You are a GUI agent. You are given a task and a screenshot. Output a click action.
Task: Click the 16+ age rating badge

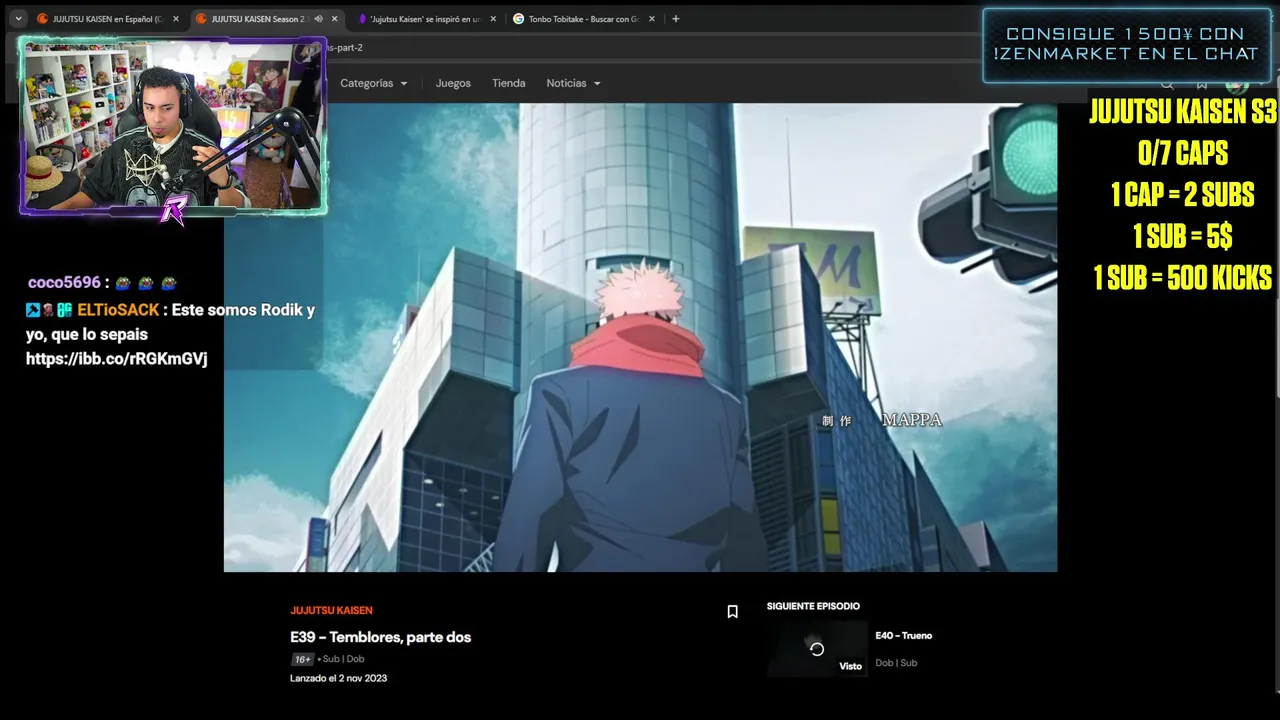302,659
